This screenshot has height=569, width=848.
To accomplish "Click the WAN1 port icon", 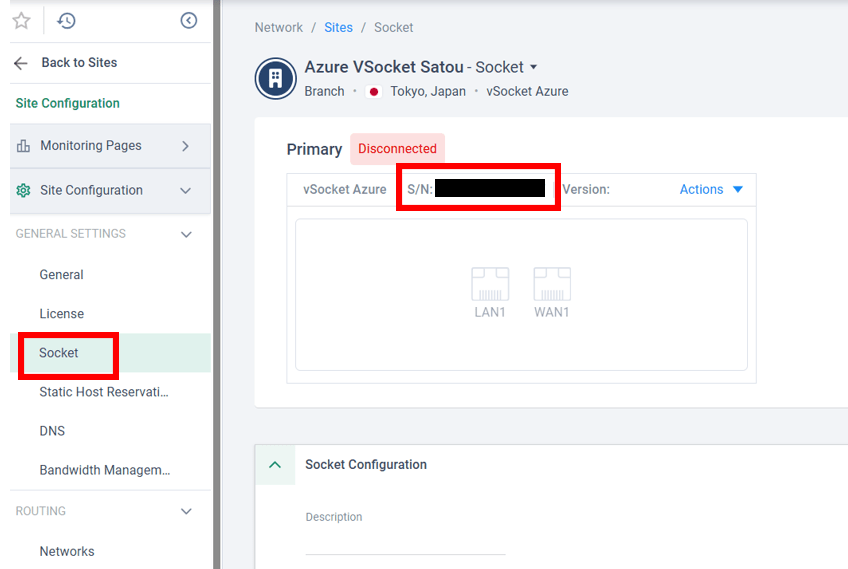I will 551,285.
